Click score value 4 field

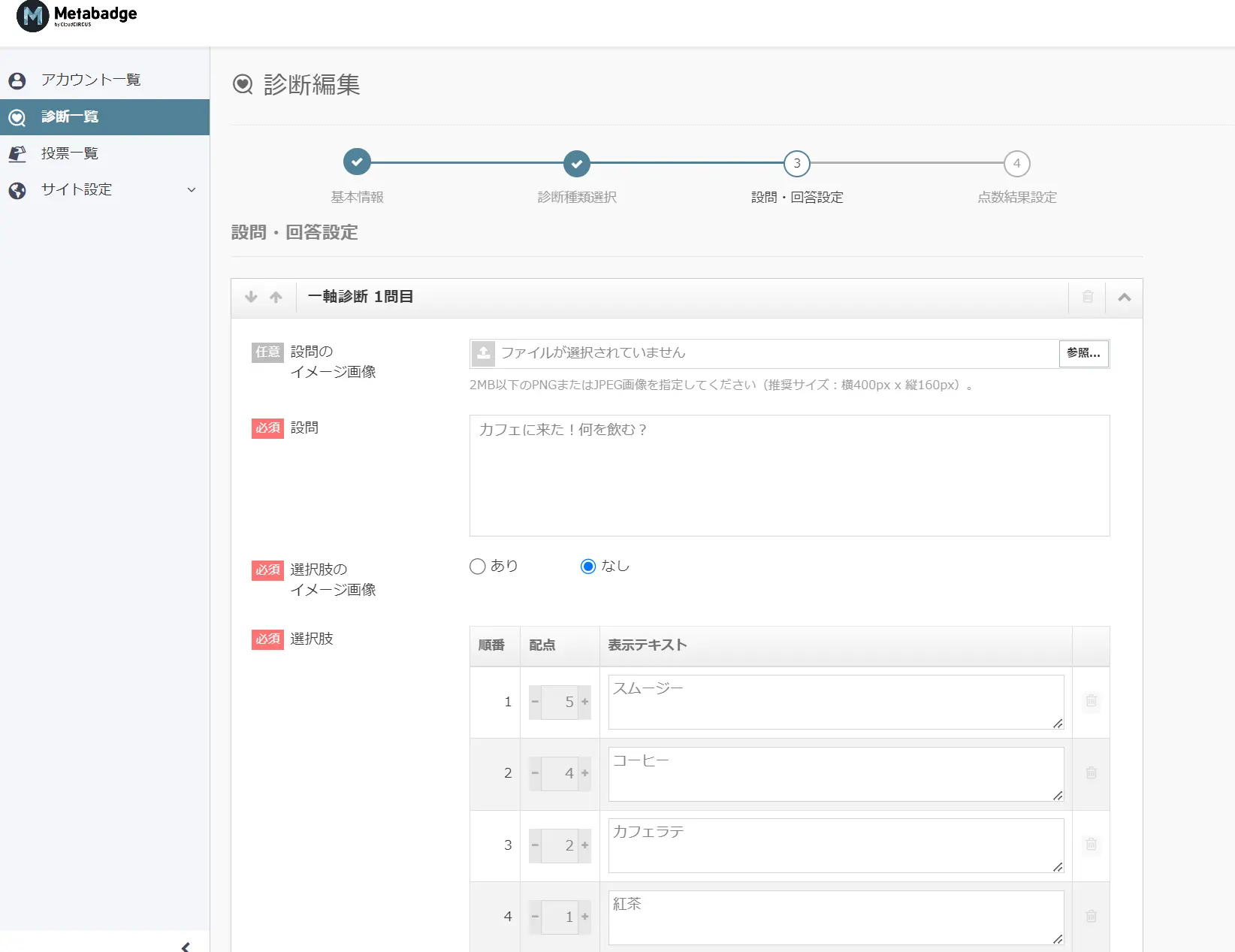[560, 773]
